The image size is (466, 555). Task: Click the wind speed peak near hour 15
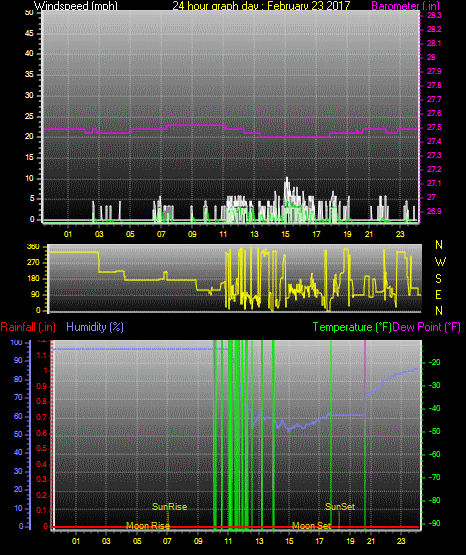pyautogui.click(x=287, y=178)
